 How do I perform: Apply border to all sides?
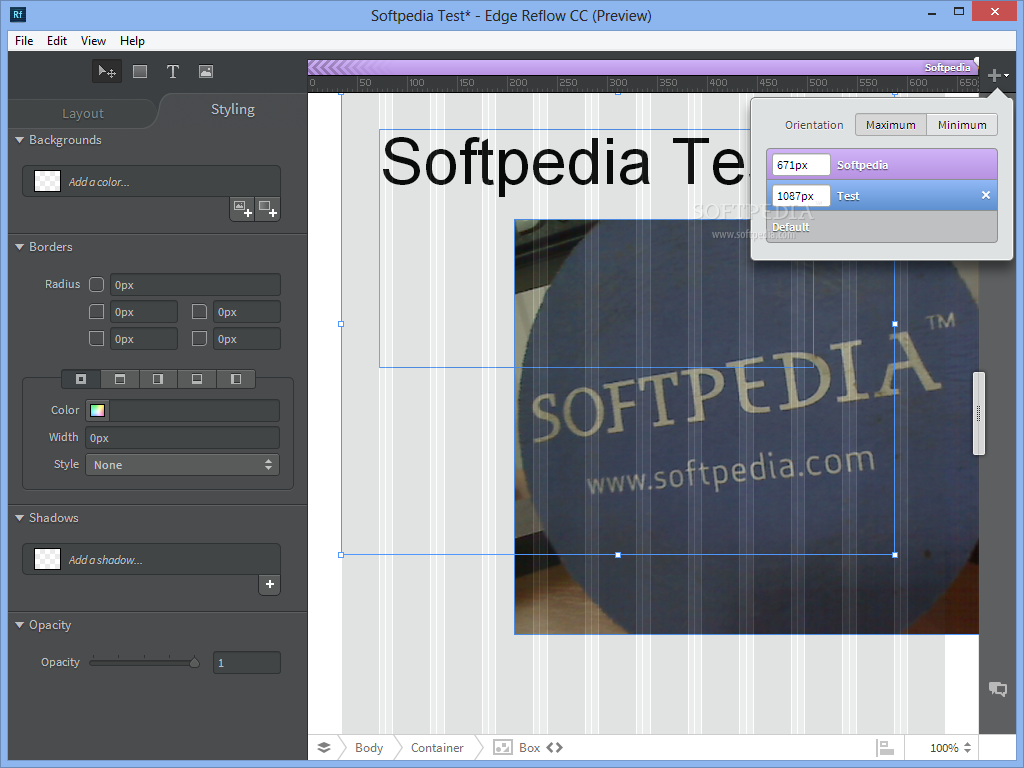[81, 379]
